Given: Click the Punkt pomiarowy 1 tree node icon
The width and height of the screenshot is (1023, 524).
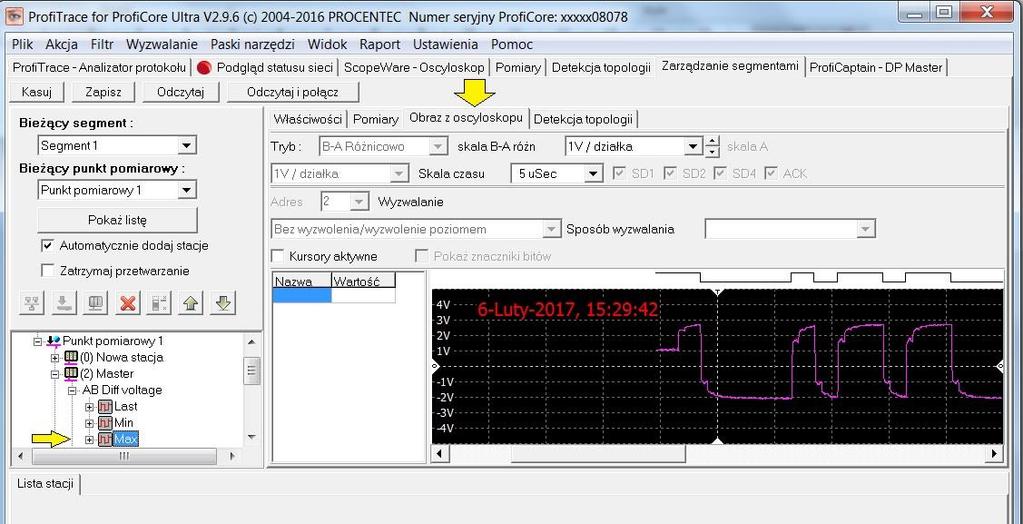Looking at the screenshot, I should pyautogui.click(x=53, y=341).
